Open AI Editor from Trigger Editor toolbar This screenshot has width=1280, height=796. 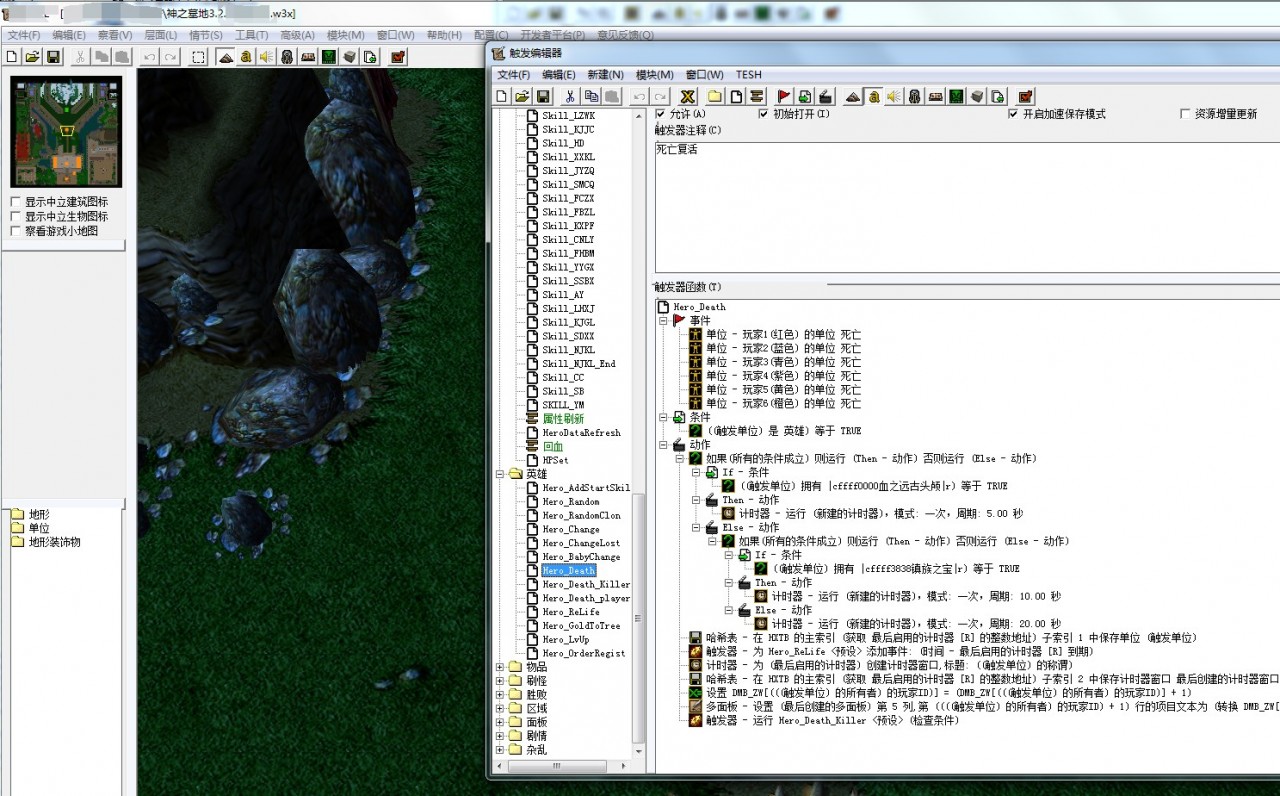(957, 96)
